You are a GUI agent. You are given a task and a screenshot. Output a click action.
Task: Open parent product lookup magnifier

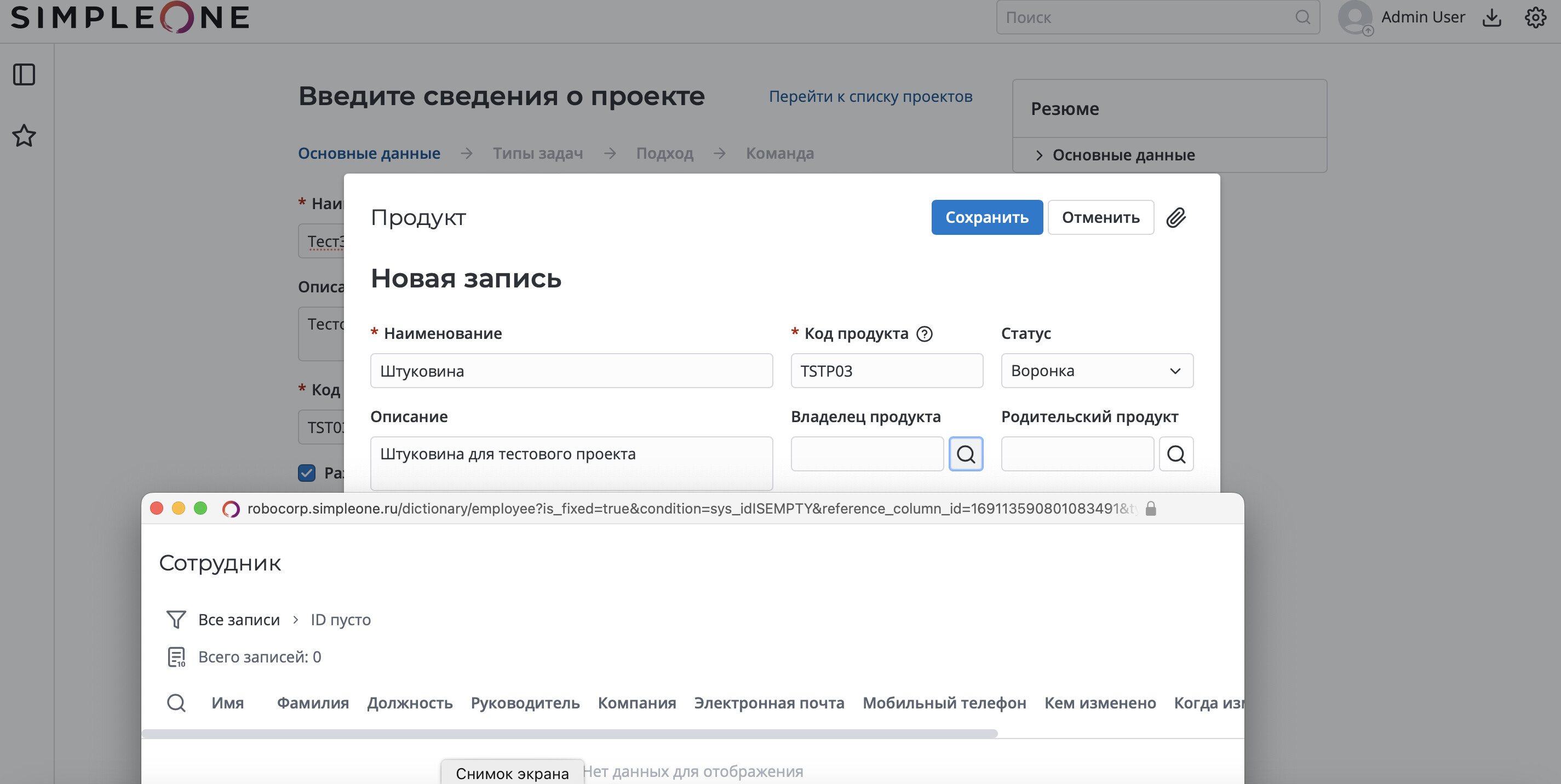tap(1175, 454)
